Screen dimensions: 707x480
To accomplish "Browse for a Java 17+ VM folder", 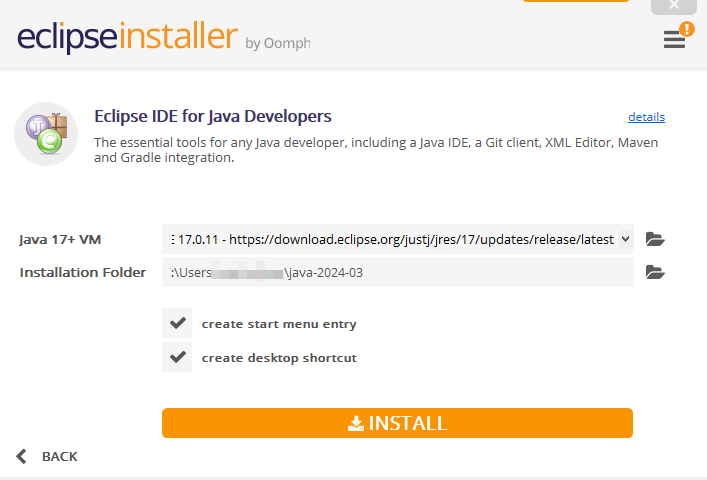I will coord(655,239).
